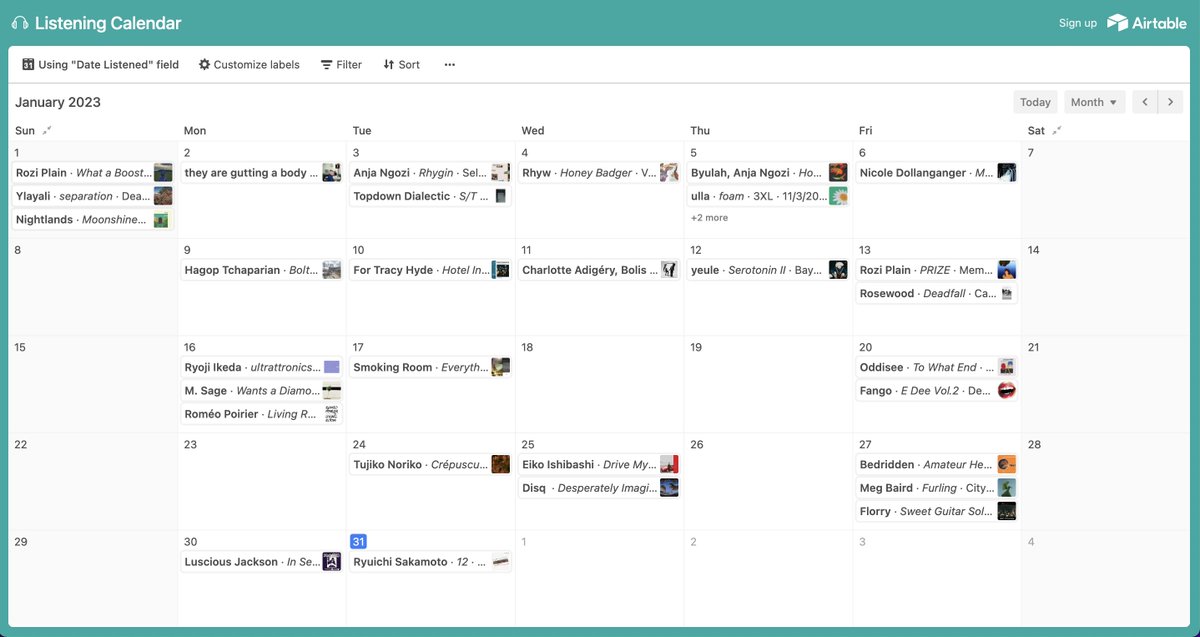Go to the previous month arrow
1200x637 pixels.
[x=1145, y=102]
